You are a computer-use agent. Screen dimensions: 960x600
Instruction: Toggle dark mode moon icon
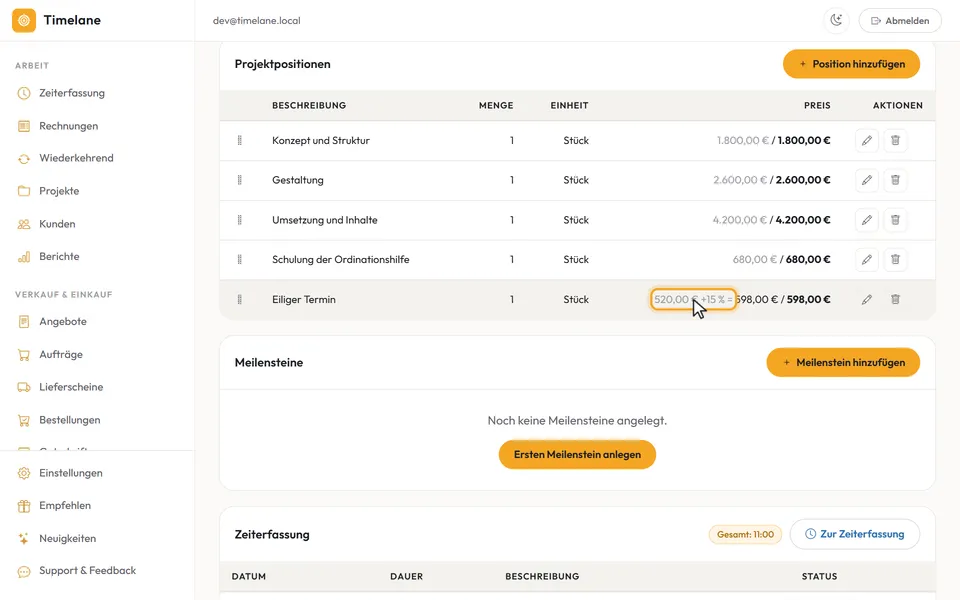click(836, 20)
